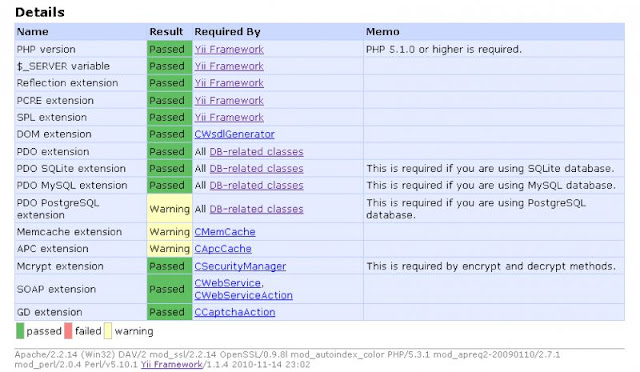Open Yii Framework link in PCRE extension row
The height and width of the screenshot is (372, 640).
click(x=229, y=100)
